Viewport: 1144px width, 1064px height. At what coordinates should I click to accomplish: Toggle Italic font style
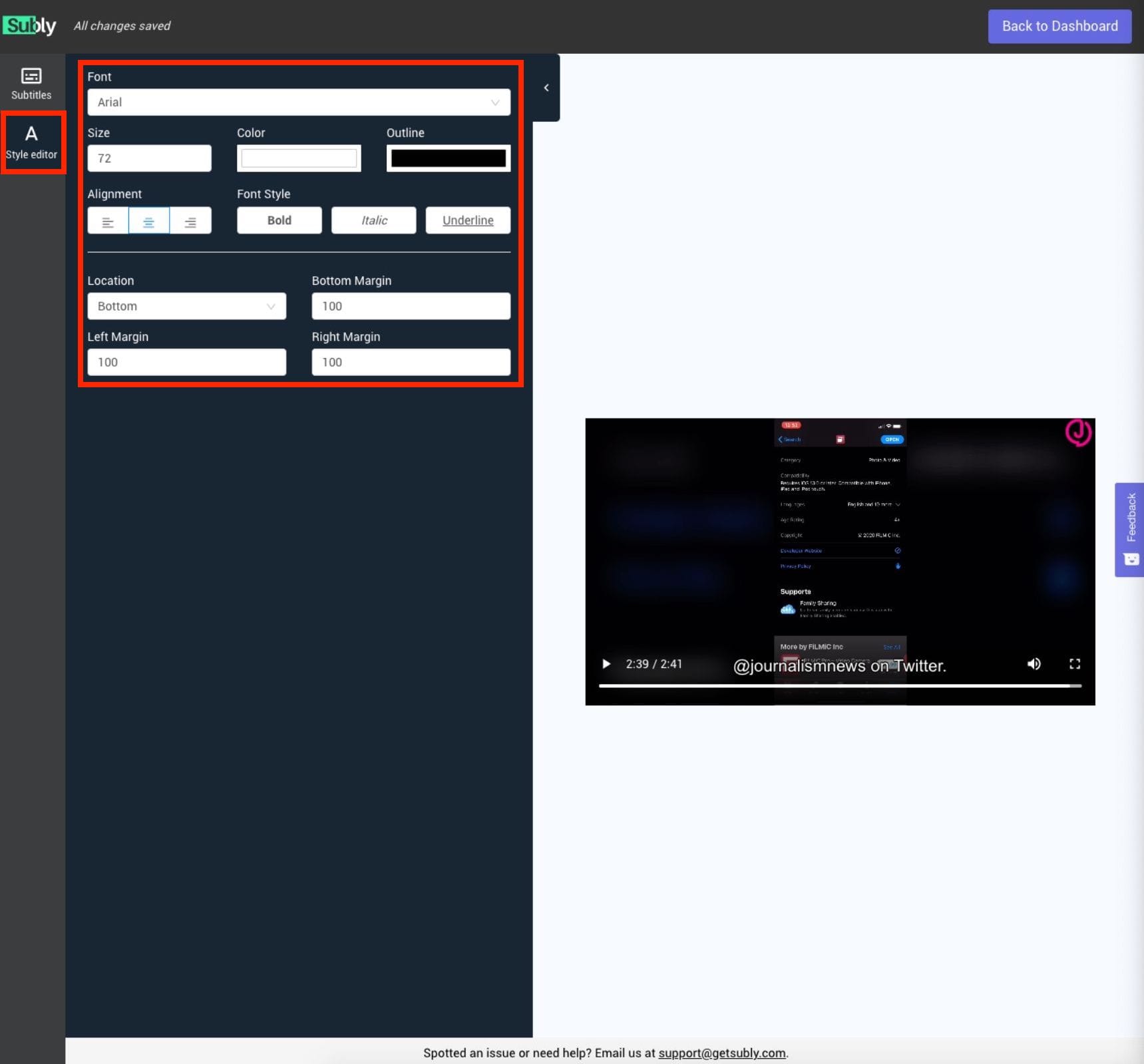pos(373,221)
